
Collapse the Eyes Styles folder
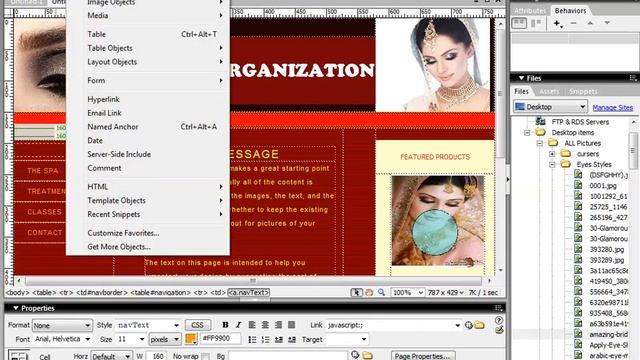(552, 164)
